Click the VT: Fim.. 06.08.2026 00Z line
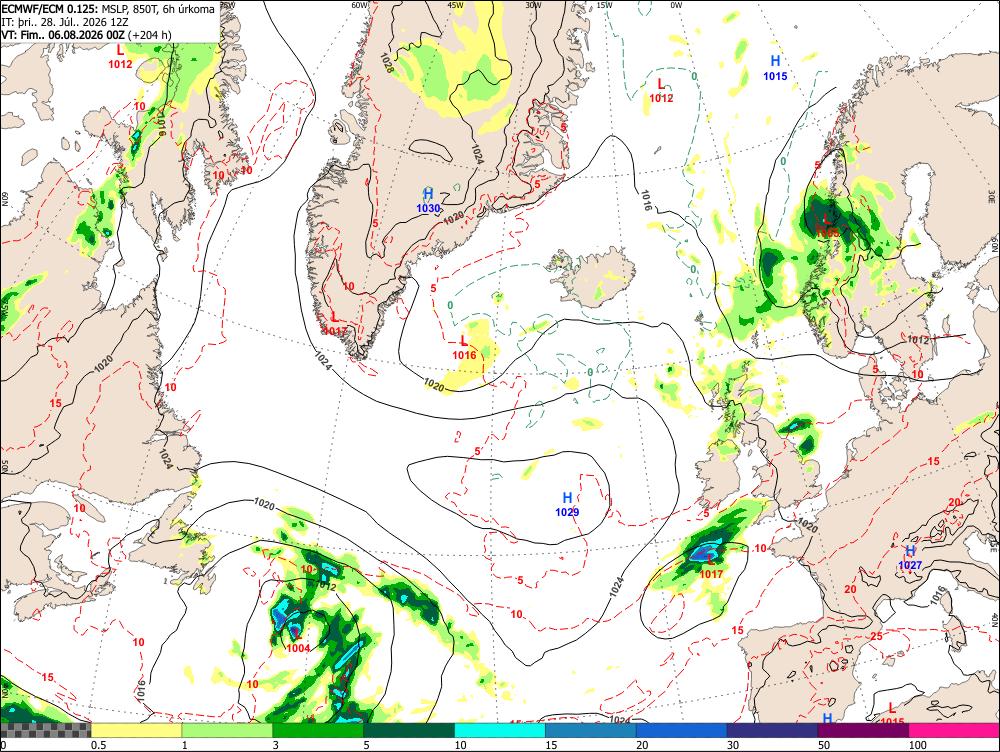Viewport: 1000px width, 752px height. click(x=87, y=35)
